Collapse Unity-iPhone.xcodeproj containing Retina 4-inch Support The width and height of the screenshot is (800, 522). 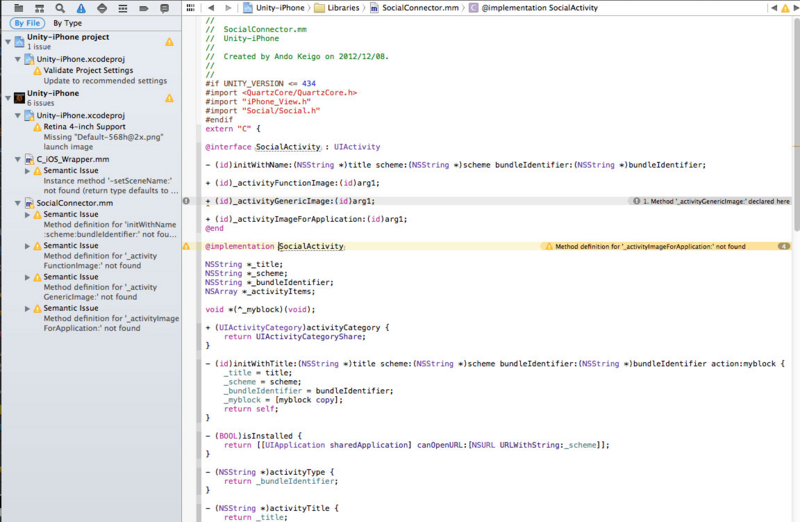17,115
